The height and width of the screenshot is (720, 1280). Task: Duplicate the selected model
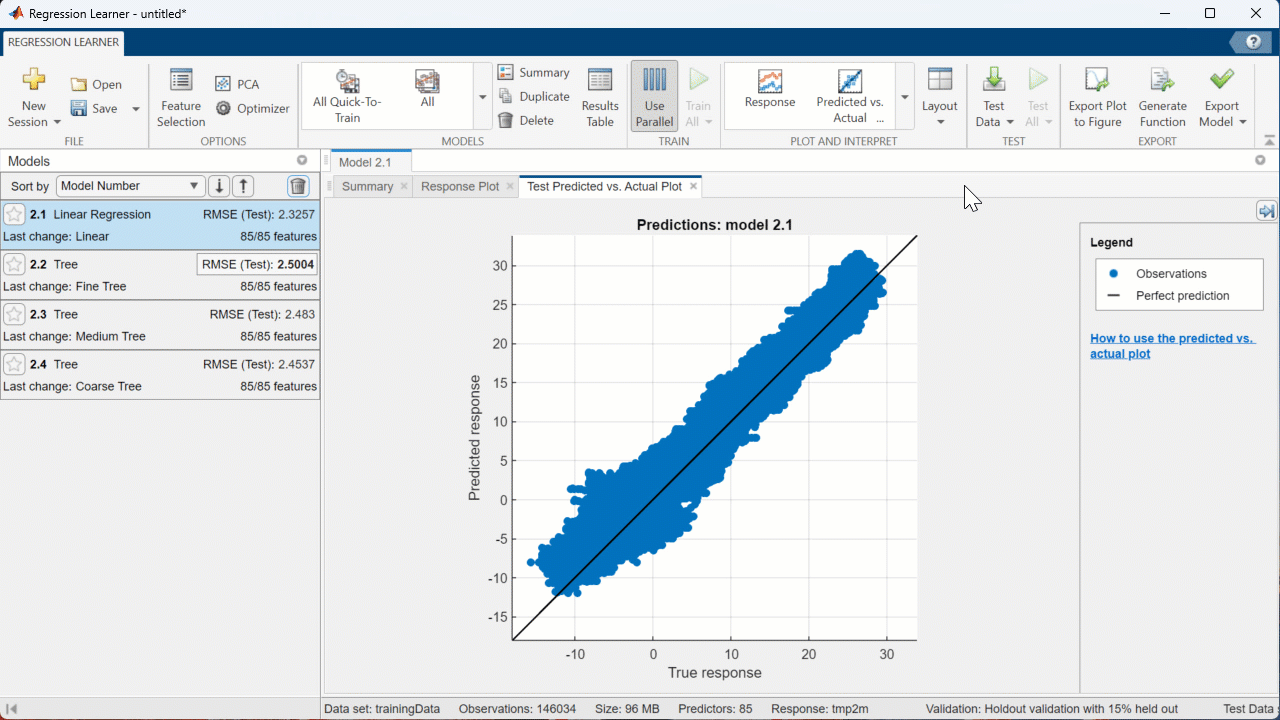coord(535,96)
